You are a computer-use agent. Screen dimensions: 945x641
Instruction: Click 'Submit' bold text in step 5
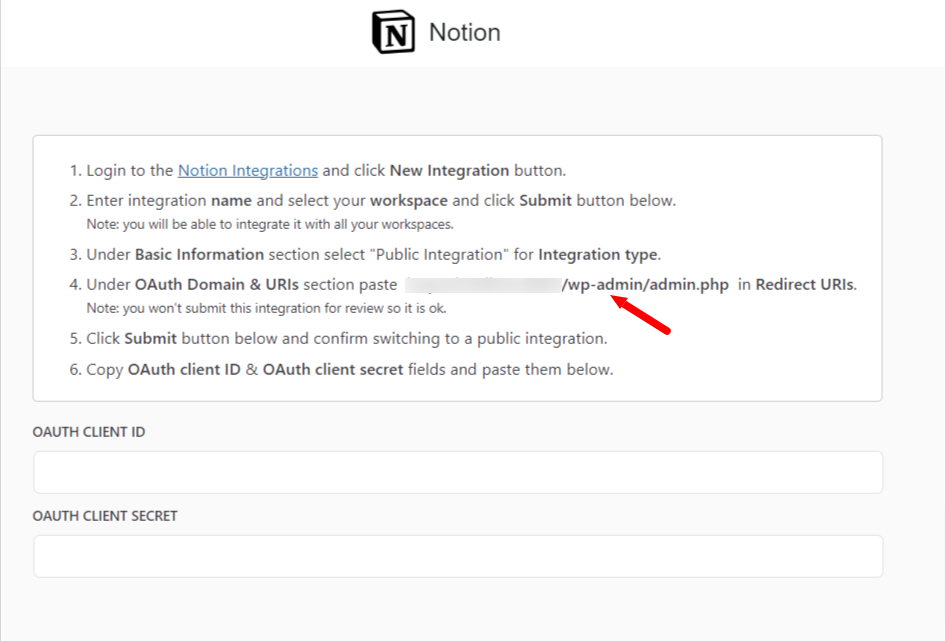(151, 339)
